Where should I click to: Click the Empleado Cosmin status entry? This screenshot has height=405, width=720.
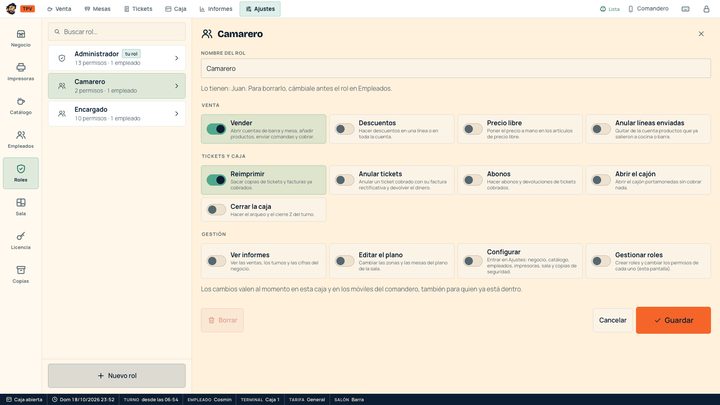[x=209, y=399]
